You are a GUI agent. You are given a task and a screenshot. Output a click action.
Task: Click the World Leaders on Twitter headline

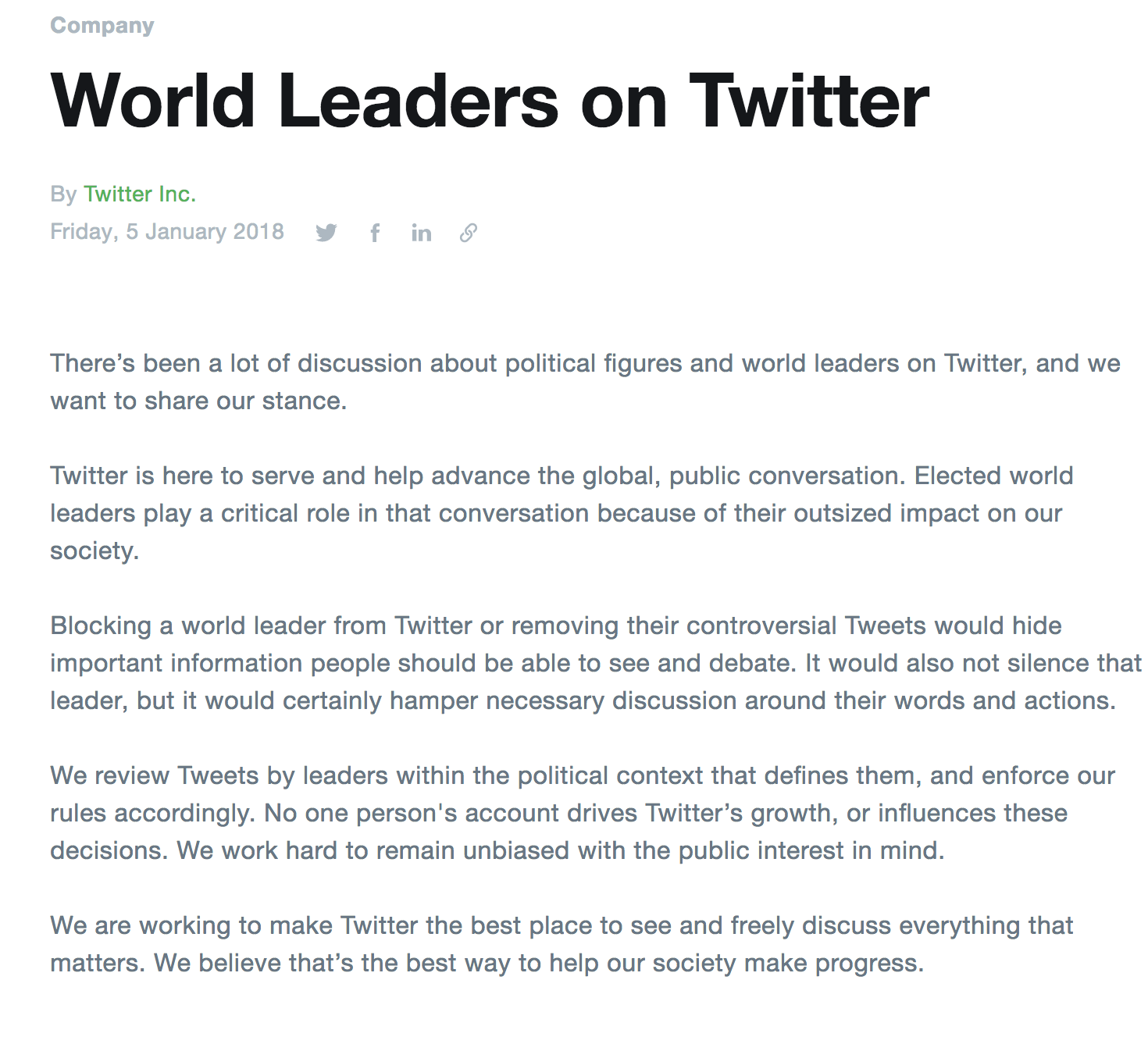click(490, 101)
